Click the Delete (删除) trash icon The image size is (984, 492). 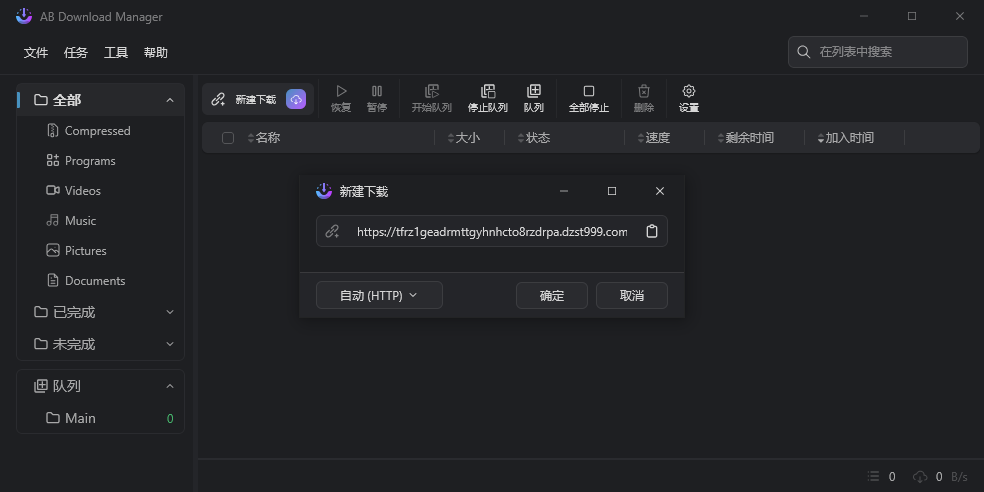click(644, 92)
